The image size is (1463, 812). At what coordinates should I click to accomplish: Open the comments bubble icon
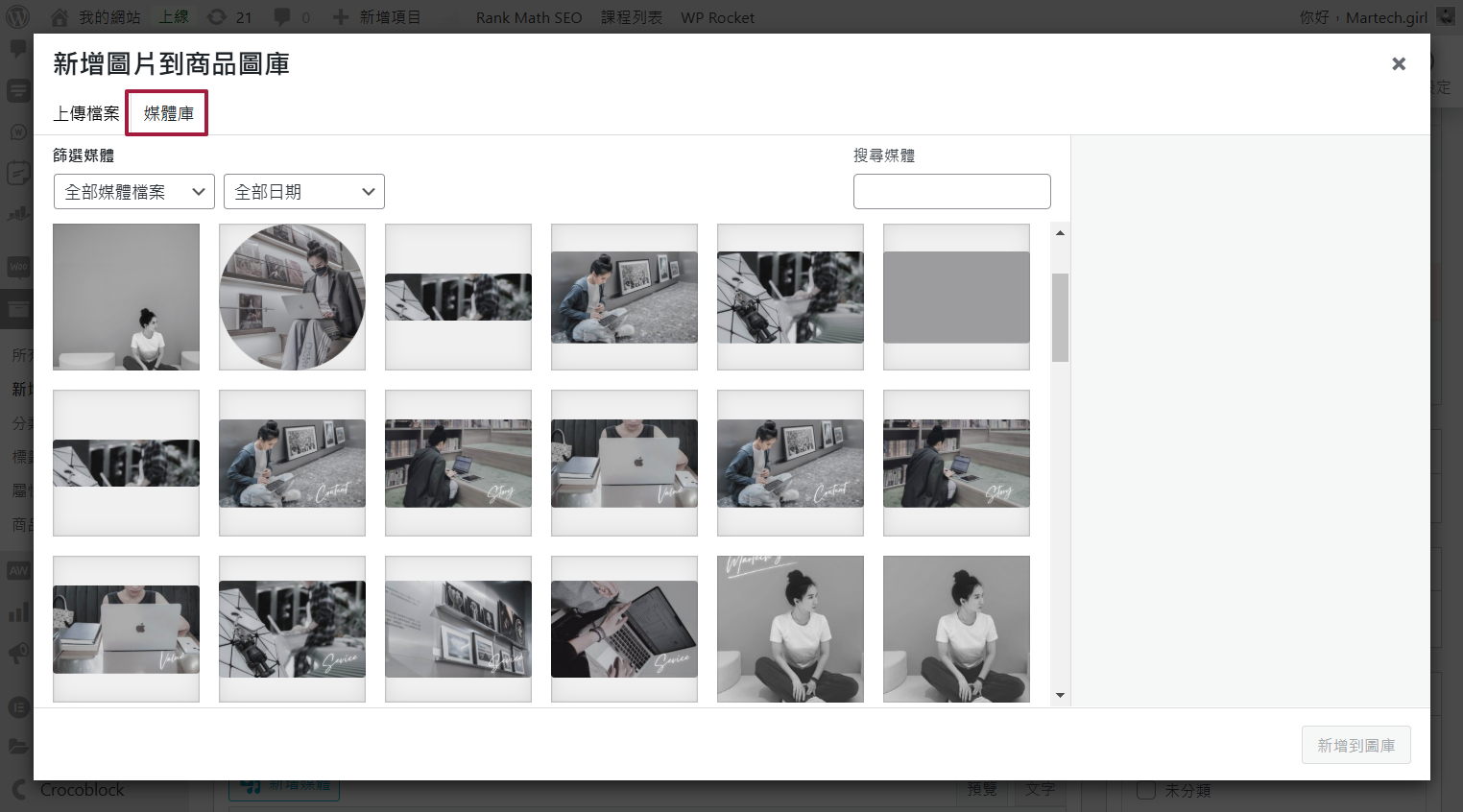click(282, 17)
